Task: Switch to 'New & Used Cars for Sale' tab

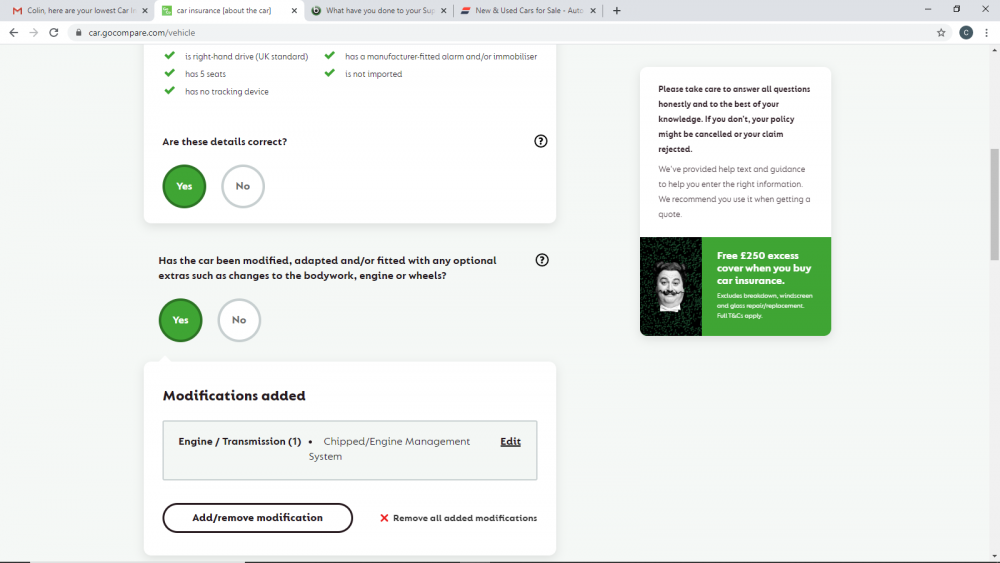Action: pos(529,10)
